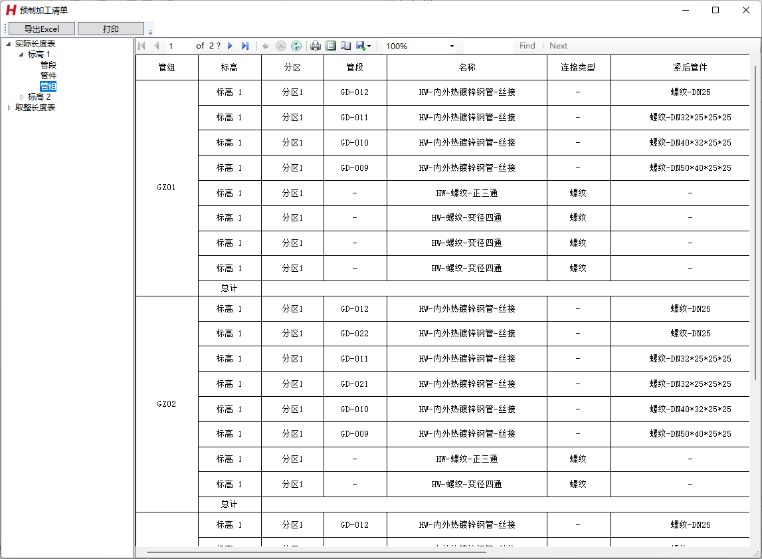This screenshot has height=559, width=762.
Task: Expand the 取整长度表 tree node
Action: pyautogui.click(x=8, y=107)
